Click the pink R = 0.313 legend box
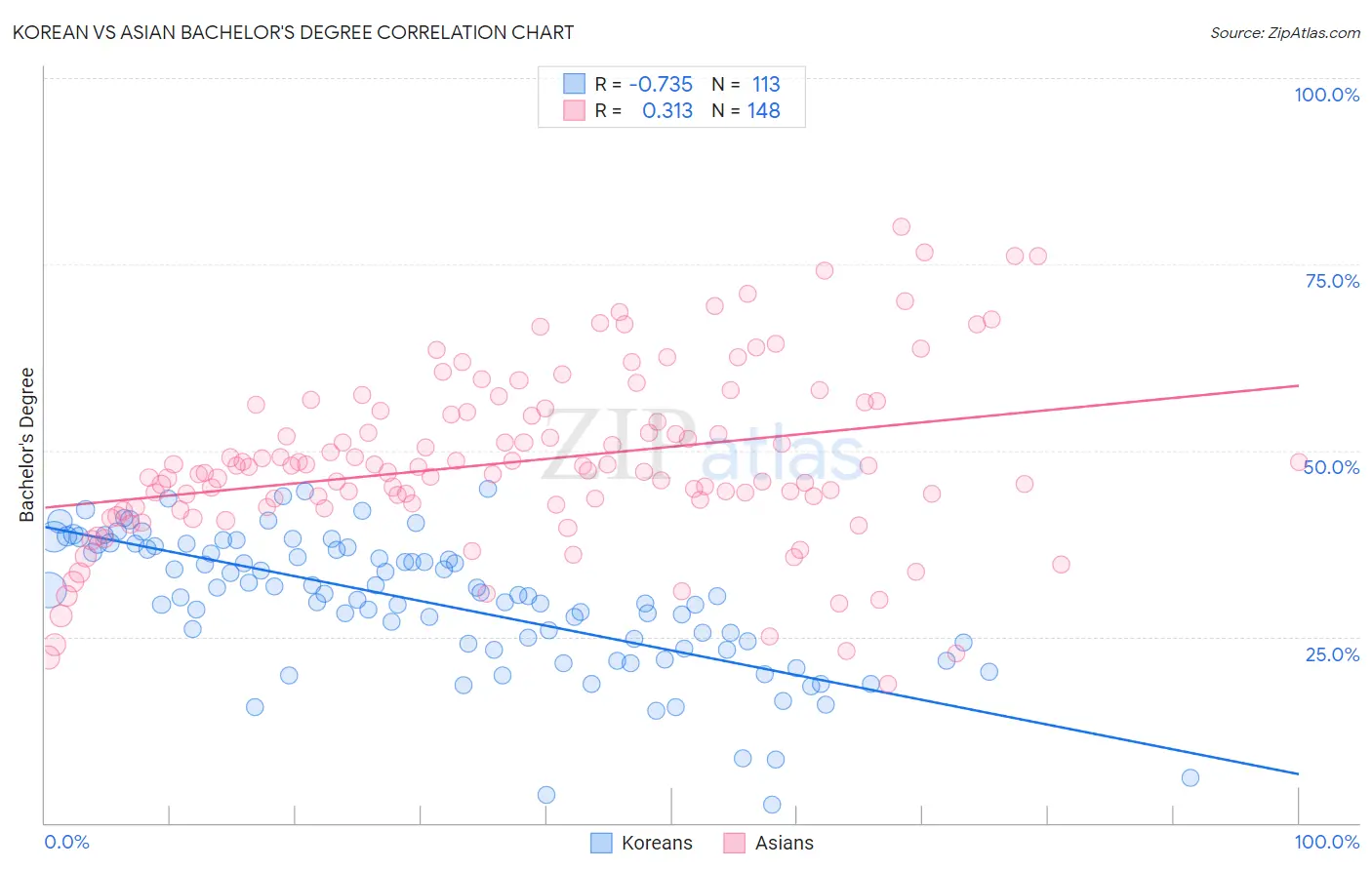 point(574,110)
